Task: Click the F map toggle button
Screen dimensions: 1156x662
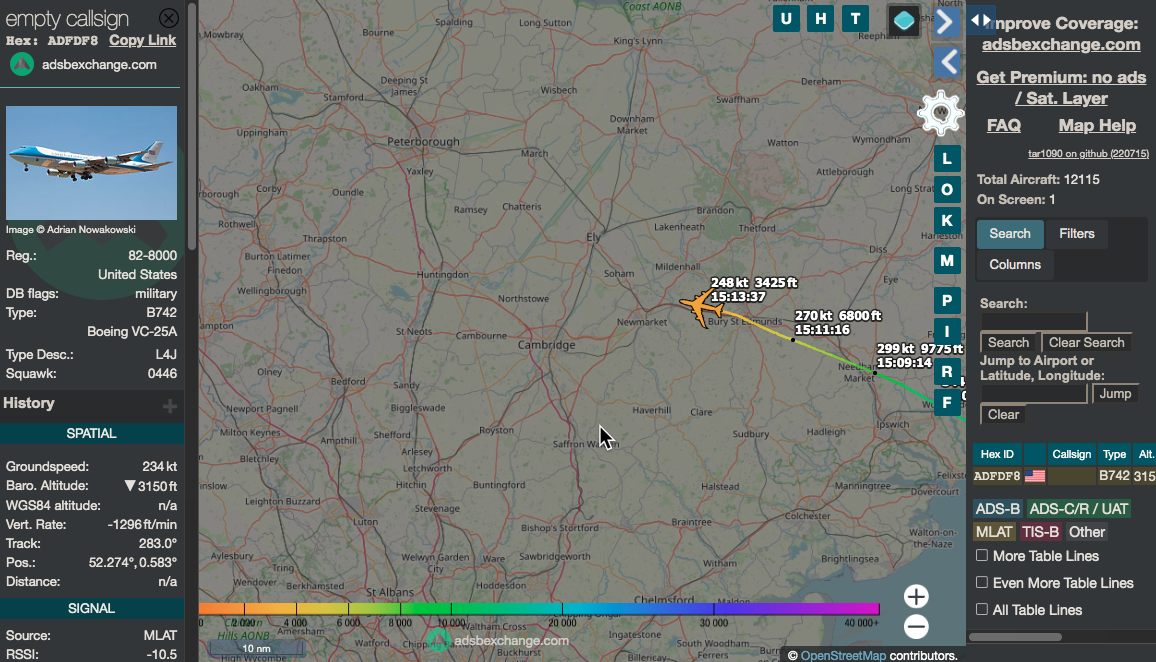Action: click(x=947, y=403)
